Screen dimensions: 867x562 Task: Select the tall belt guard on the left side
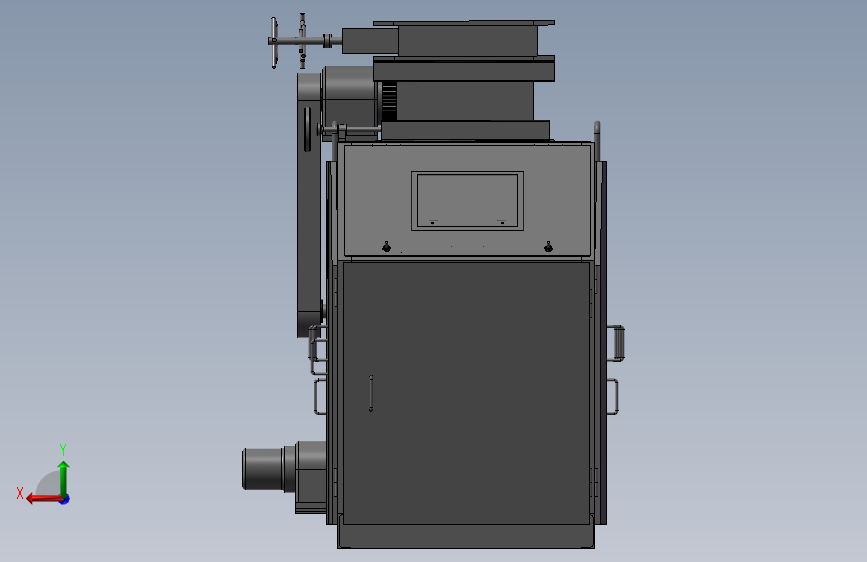point(309,205)
